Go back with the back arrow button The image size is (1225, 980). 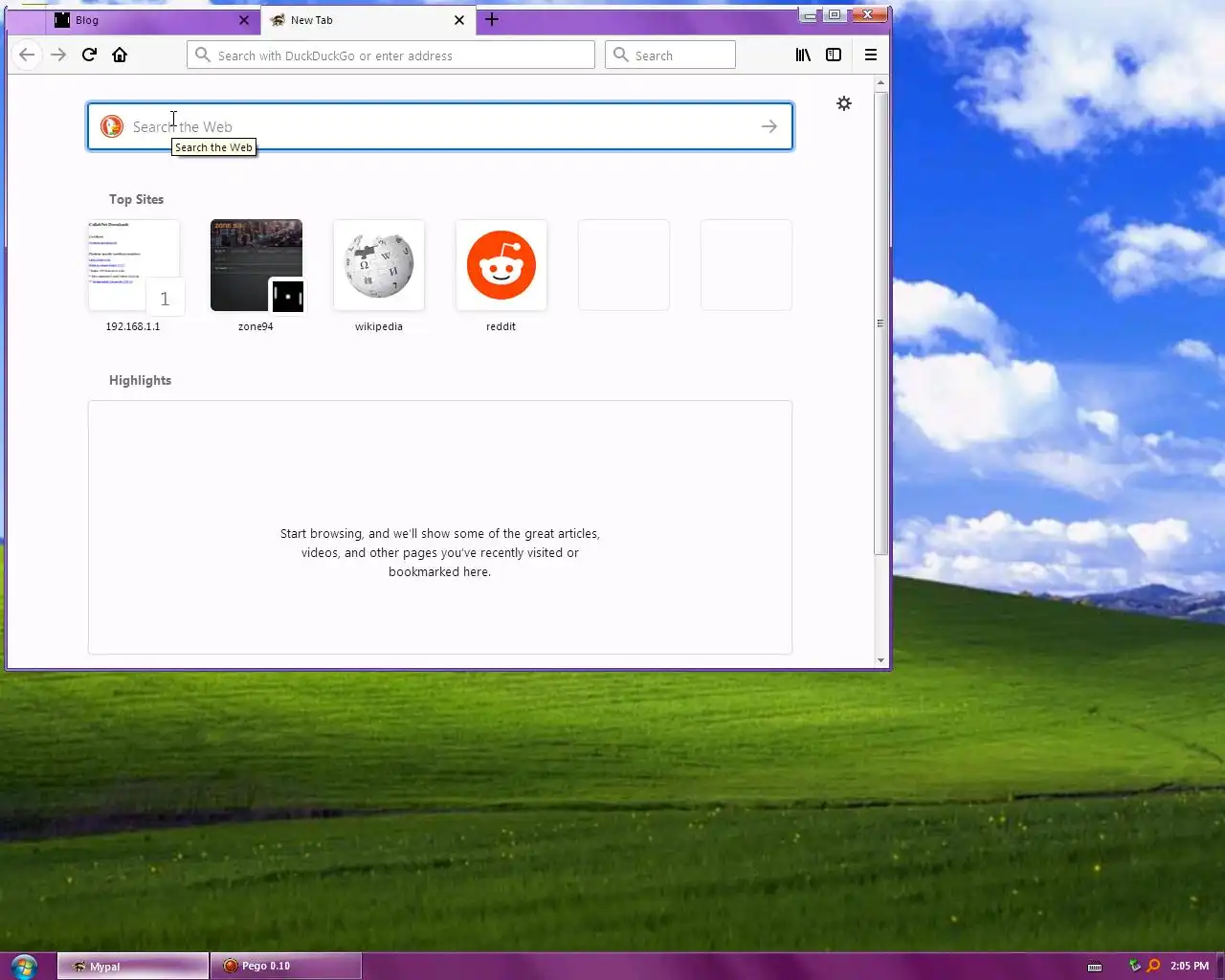tap(27, 55)
